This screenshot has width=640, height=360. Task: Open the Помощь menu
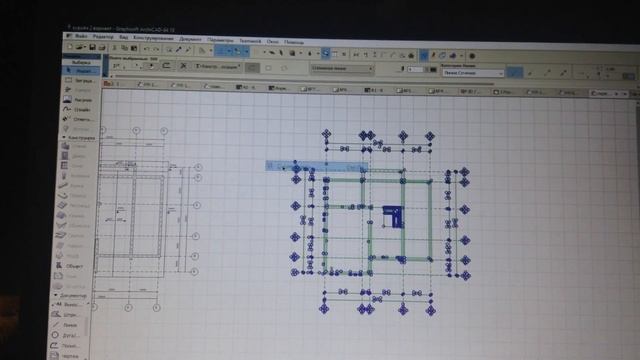[x=294, y=42]
